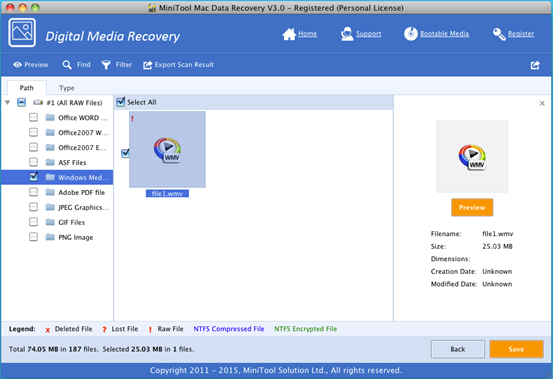Uncheck the file1.wmv checkbox

click(125, 153)
